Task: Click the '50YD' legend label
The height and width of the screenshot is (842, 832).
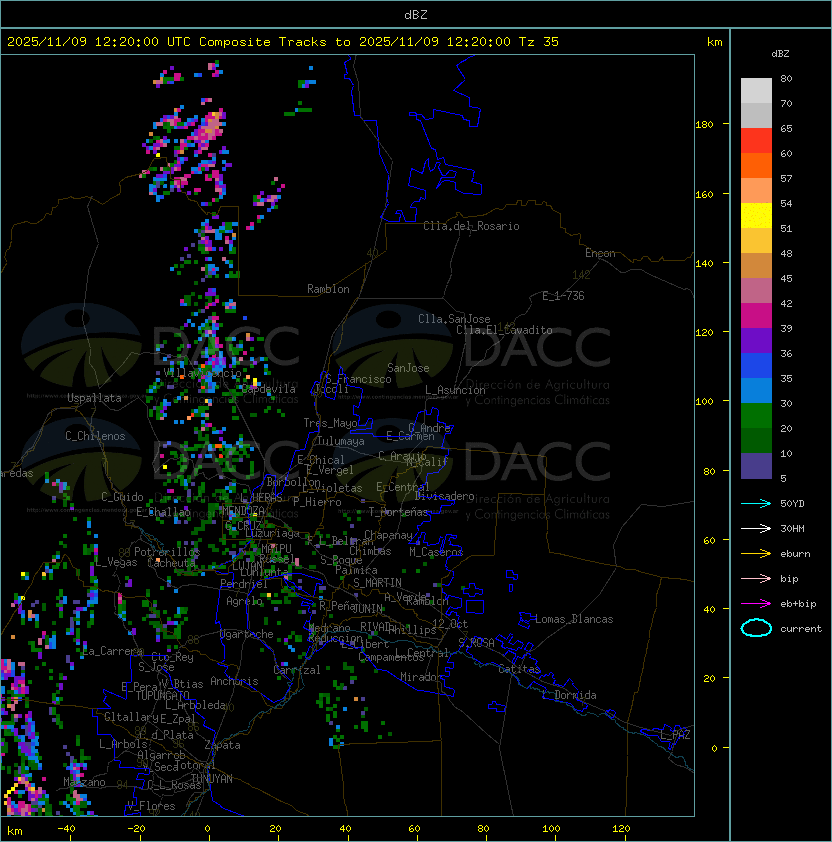Action: [x=792, y=503]
